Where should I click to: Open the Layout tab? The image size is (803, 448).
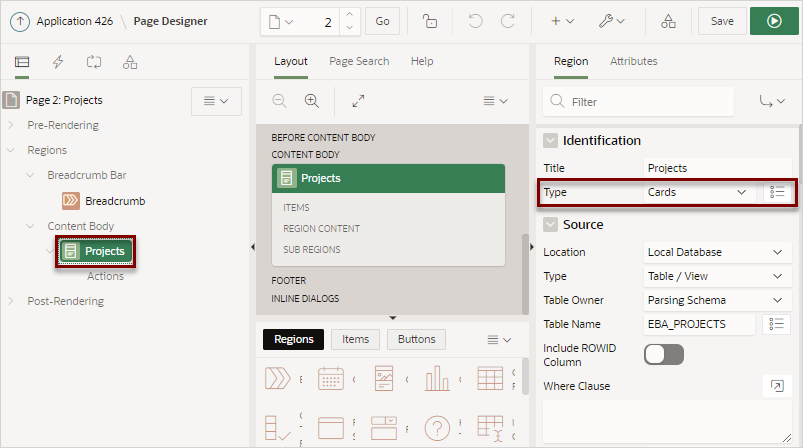point(290,61)
